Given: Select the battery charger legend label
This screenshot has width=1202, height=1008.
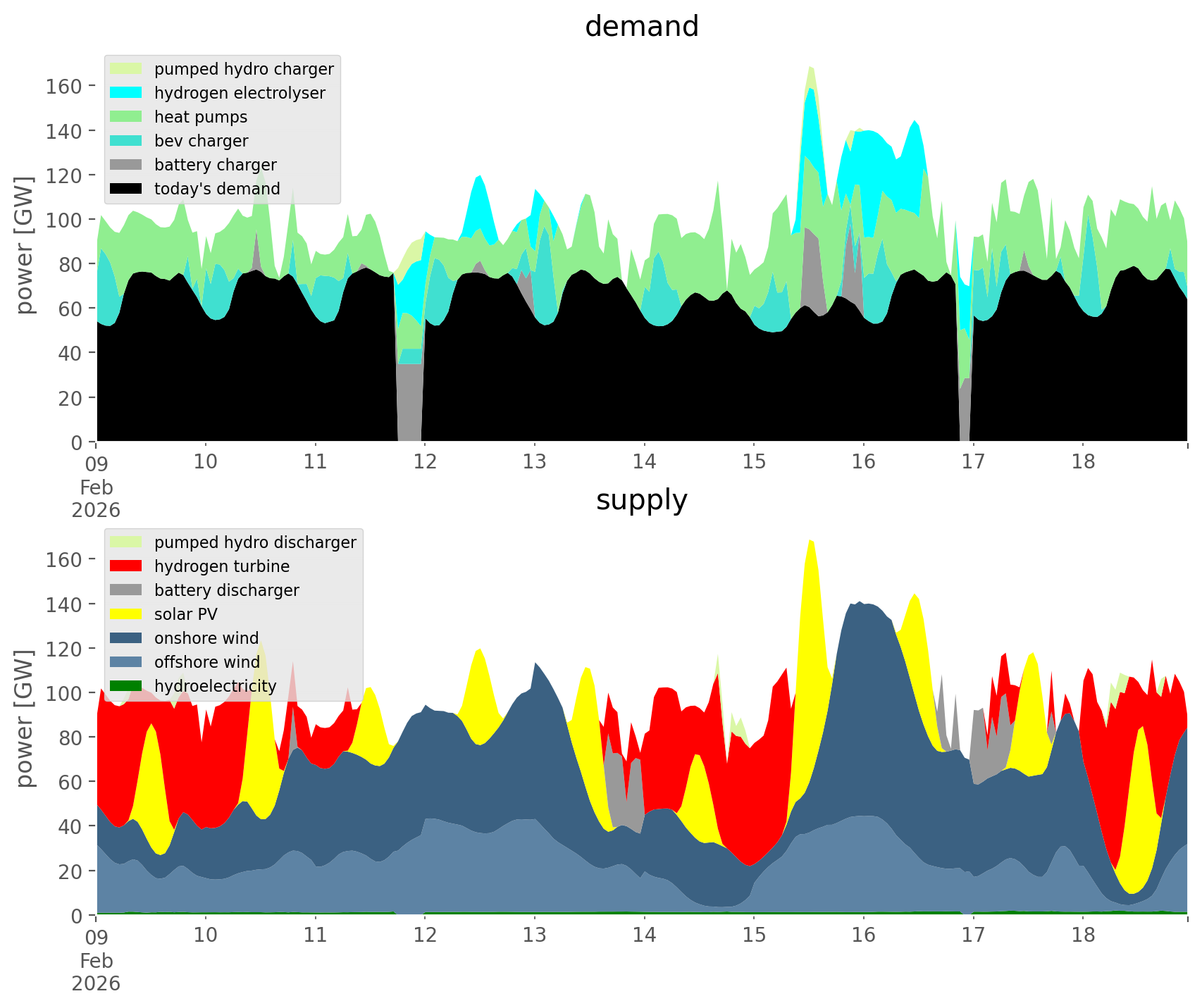Looking at the screenshot, I should tap(215, 165).
